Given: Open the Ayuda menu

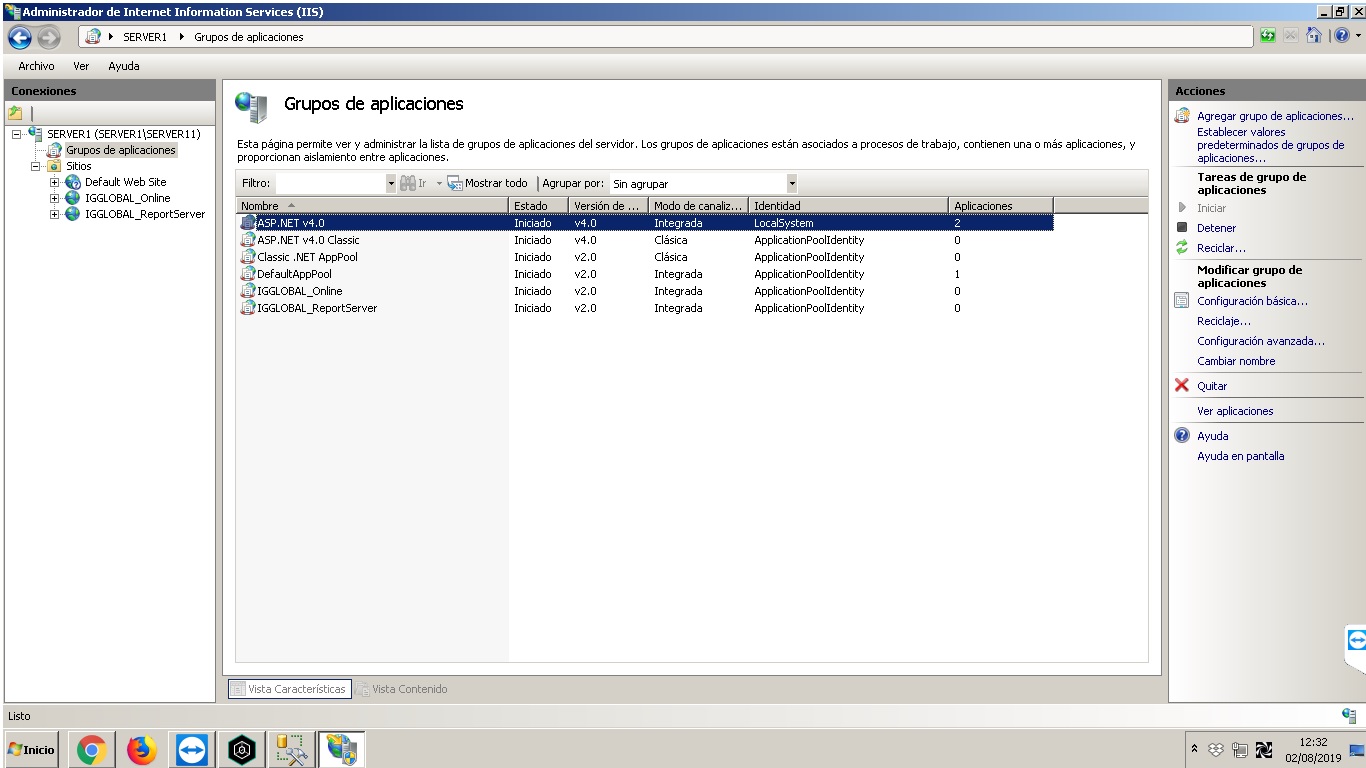Looking at the screenshot, I should click(x=124, y=66).
